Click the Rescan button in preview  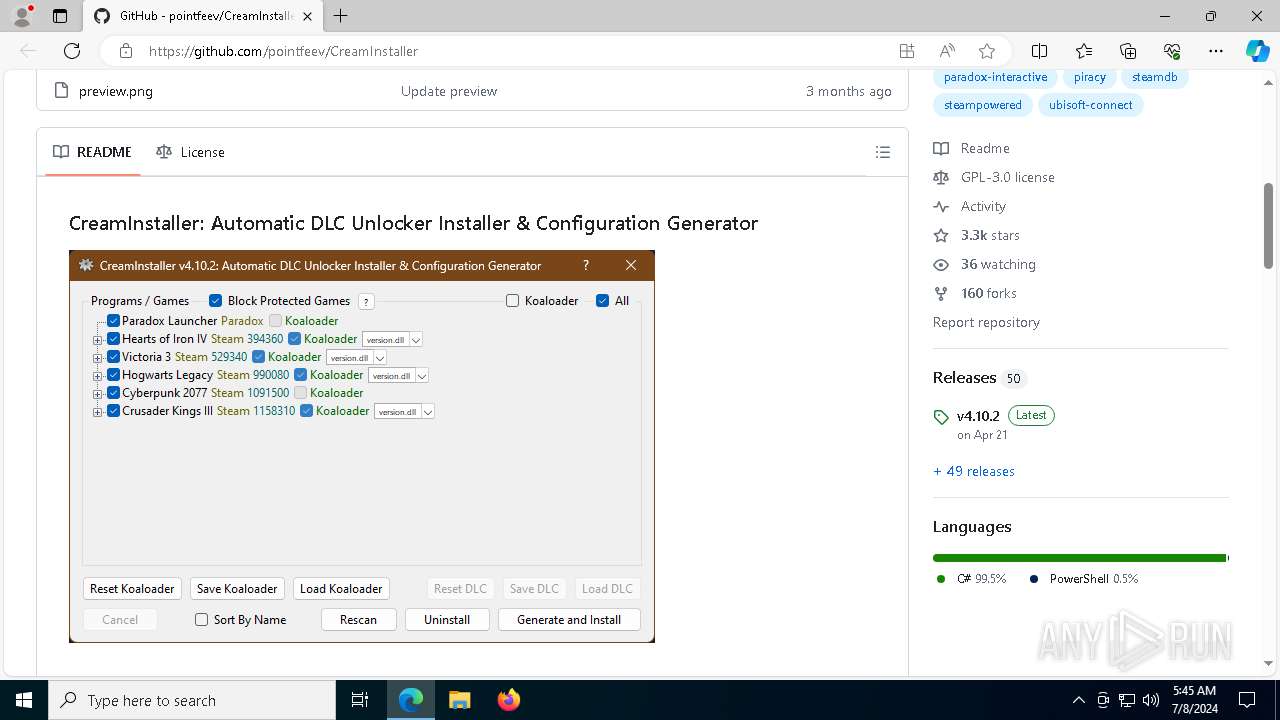point(358,620)
